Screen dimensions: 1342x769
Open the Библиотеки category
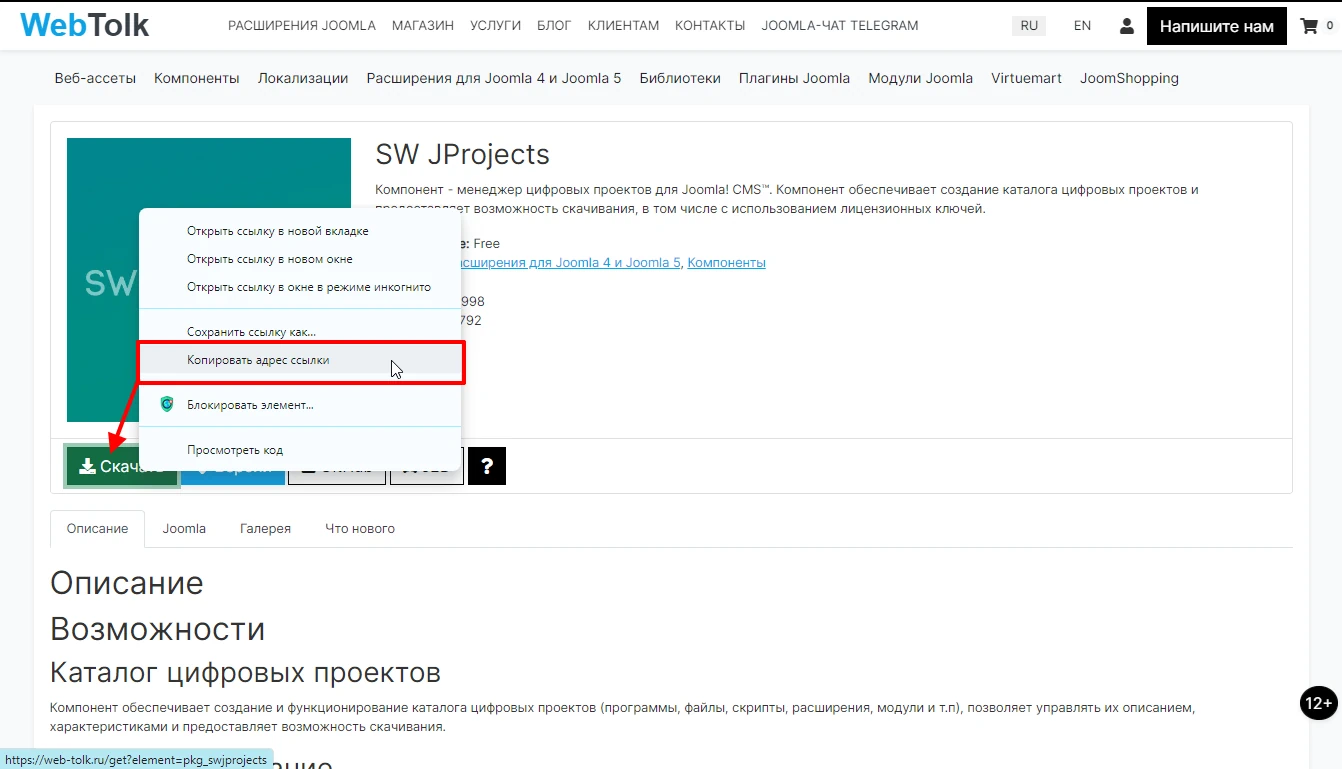(680, 78)
